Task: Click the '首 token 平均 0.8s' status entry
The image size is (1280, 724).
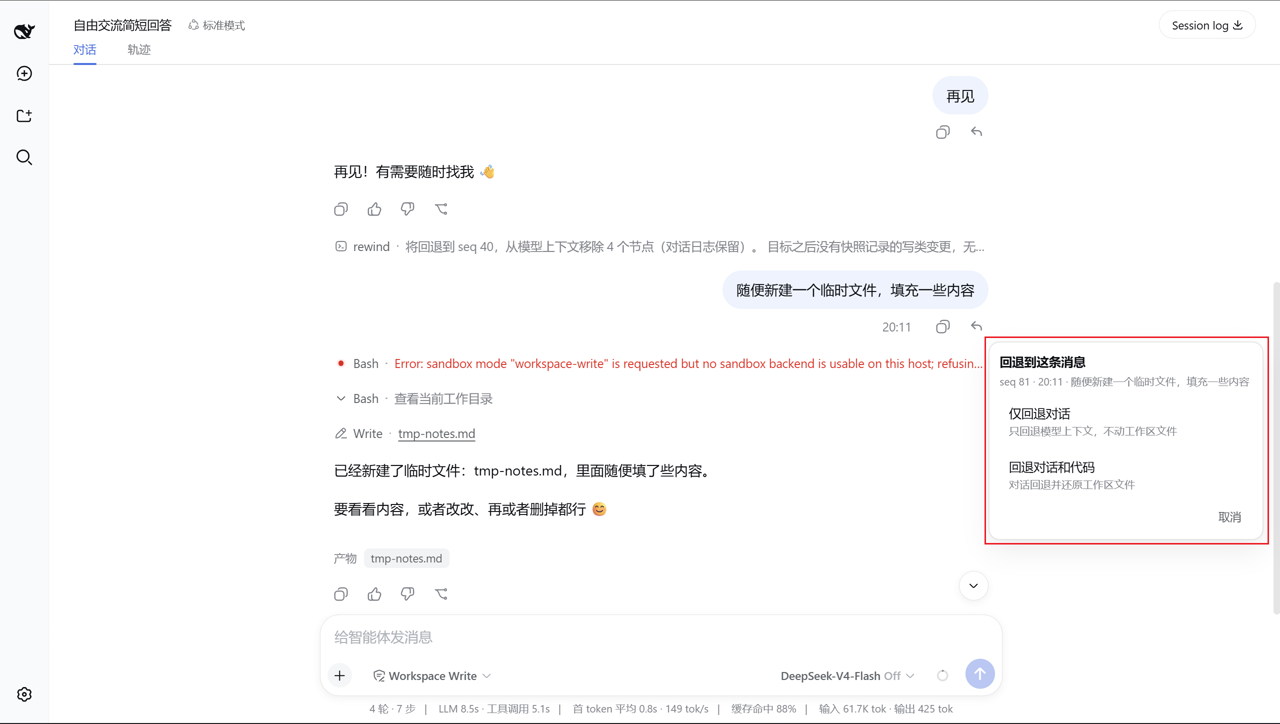Action: pos(640,709)
